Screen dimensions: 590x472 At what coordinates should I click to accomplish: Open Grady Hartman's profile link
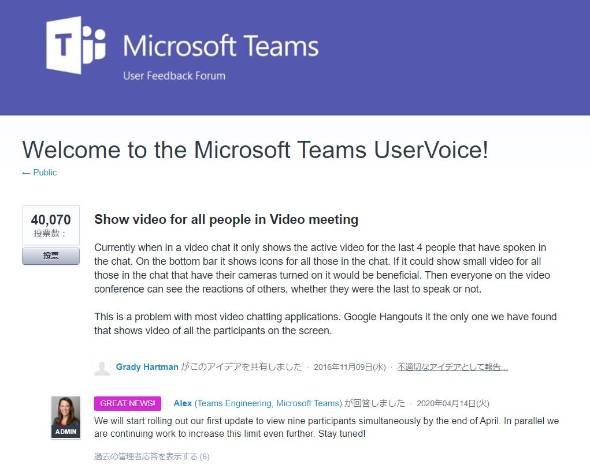click(x=147, y=367)
